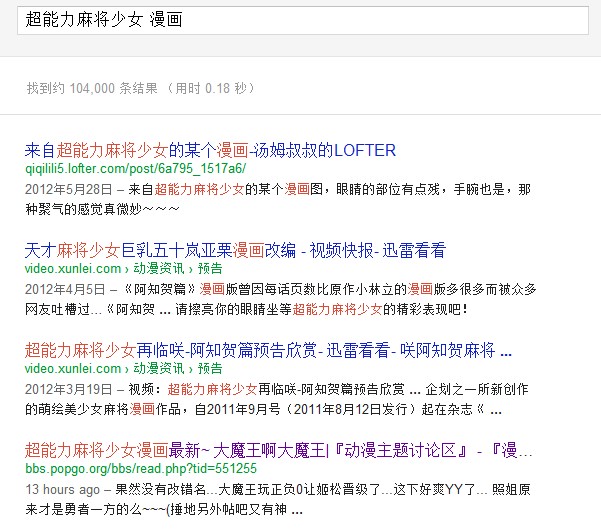The height and width of the screenshot is (530, 601).
Task: Open the 天才麻将少女巨乳五十岚亚栗漫画改编 result
Action: [235, 250]
